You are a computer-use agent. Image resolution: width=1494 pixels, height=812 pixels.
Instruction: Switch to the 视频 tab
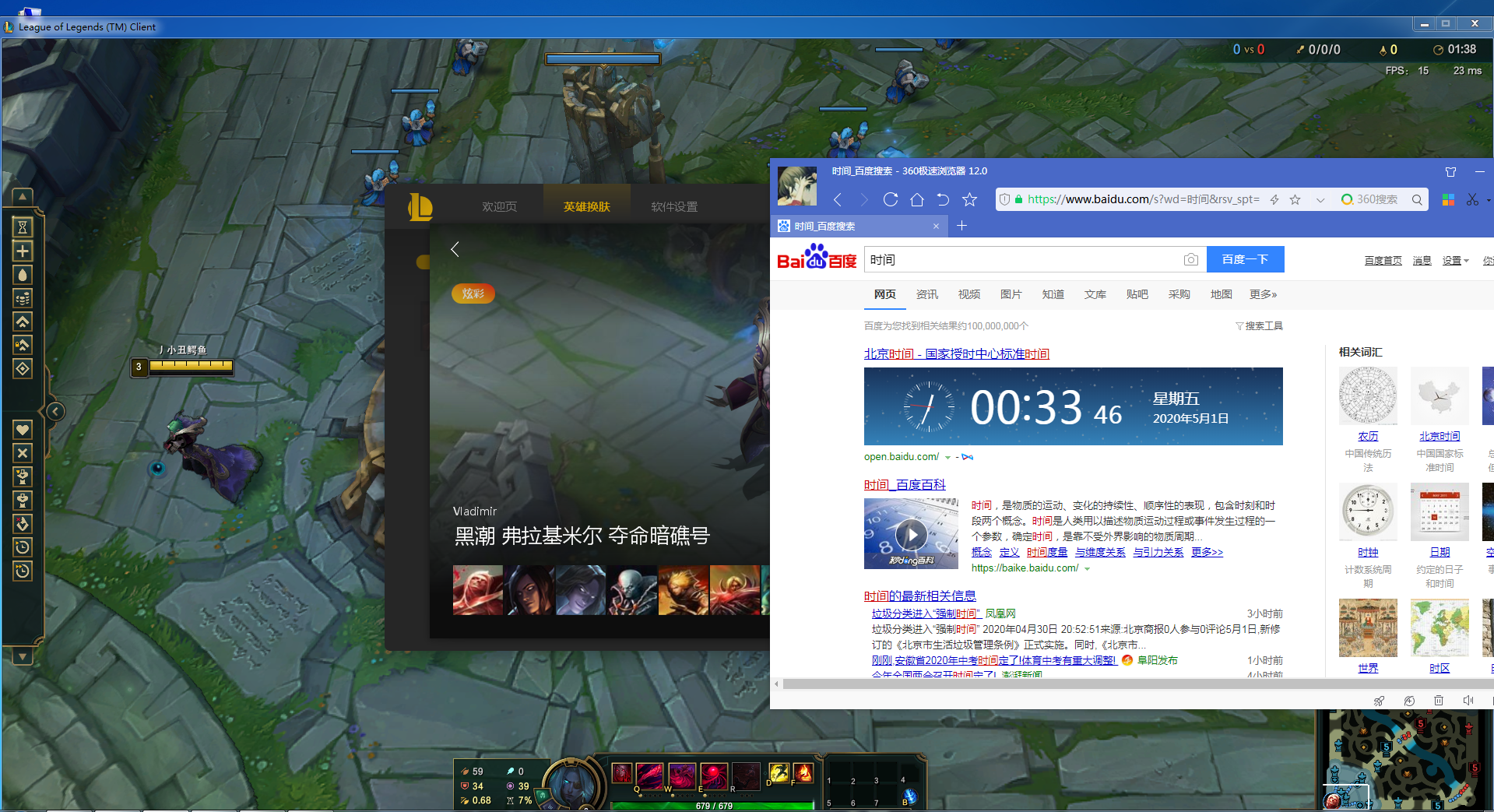pos(968,294)
